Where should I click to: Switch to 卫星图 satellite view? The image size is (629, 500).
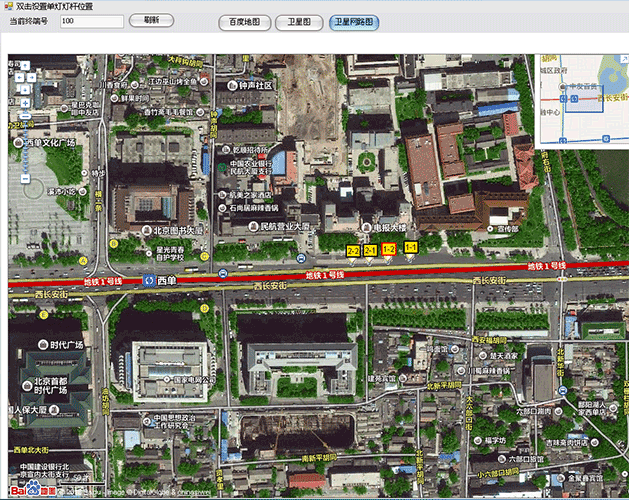tap(299, 21)
